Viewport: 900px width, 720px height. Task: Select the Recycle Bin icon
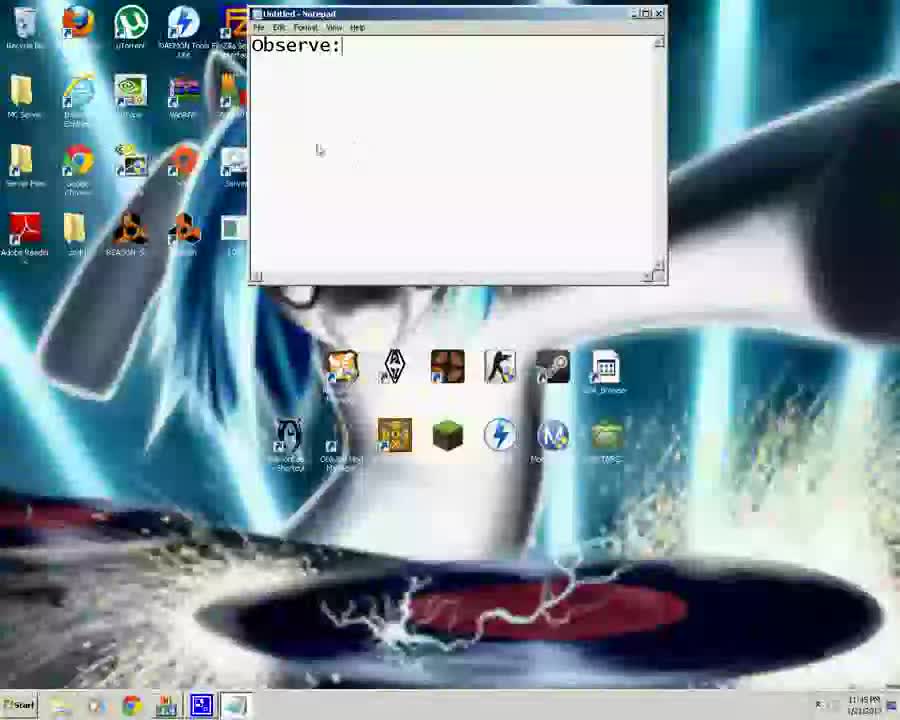click(x=25, y=24)
